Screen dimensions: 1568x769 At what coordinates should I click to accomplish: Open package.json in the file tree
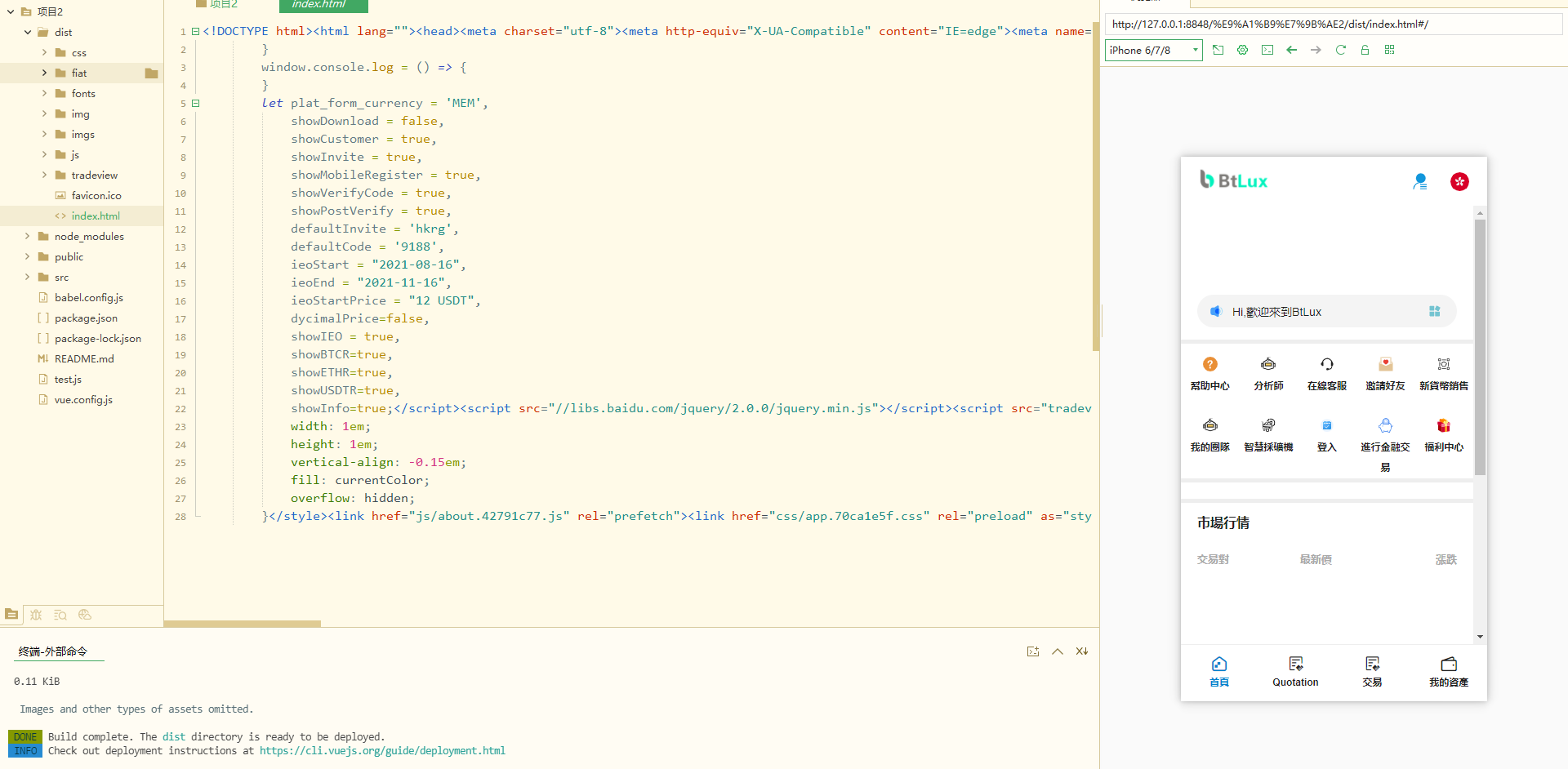coord(86,318)
